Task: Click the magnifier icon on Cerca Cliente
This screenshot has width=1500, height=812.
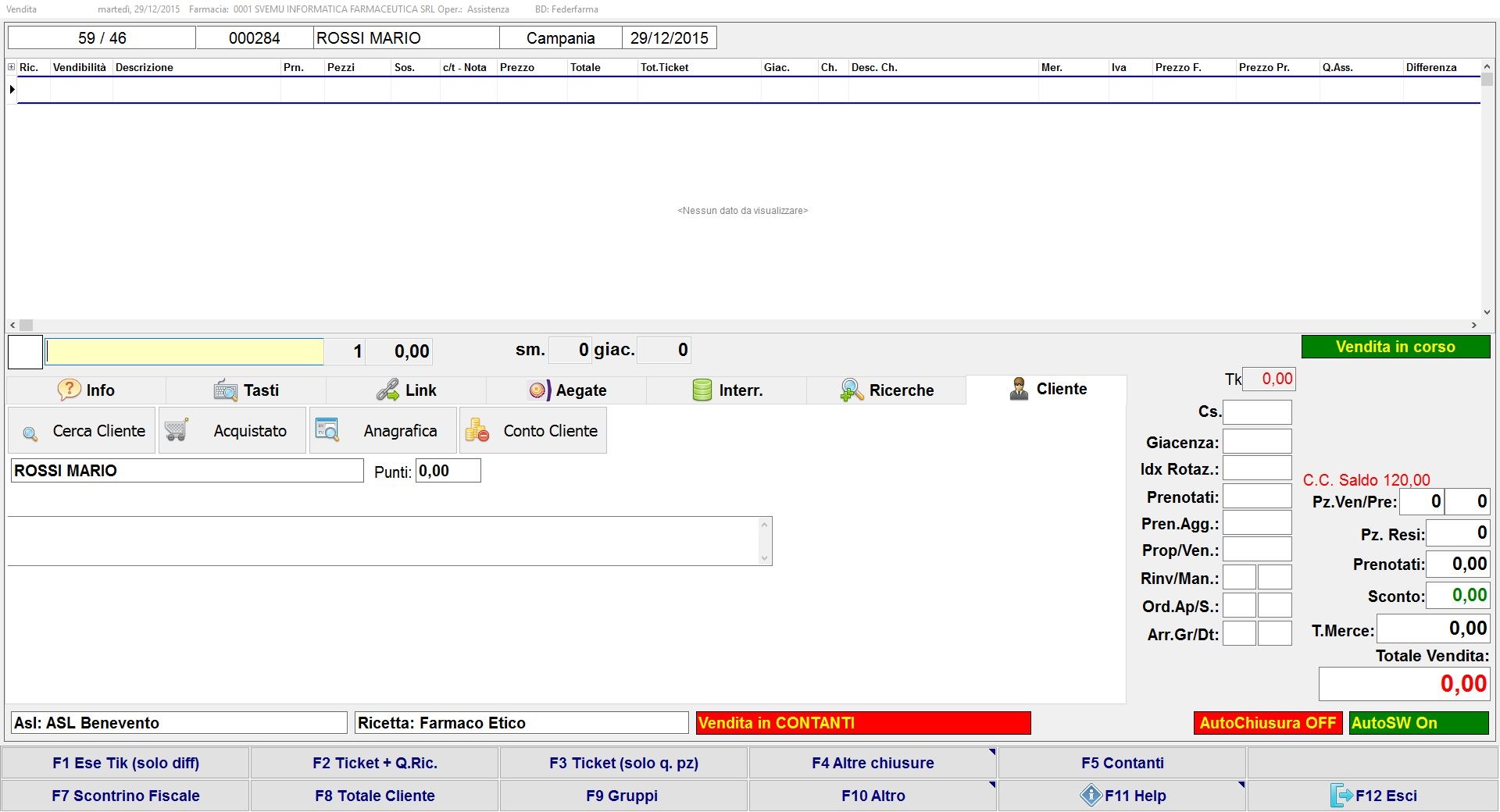Action: tap(30, 433)
